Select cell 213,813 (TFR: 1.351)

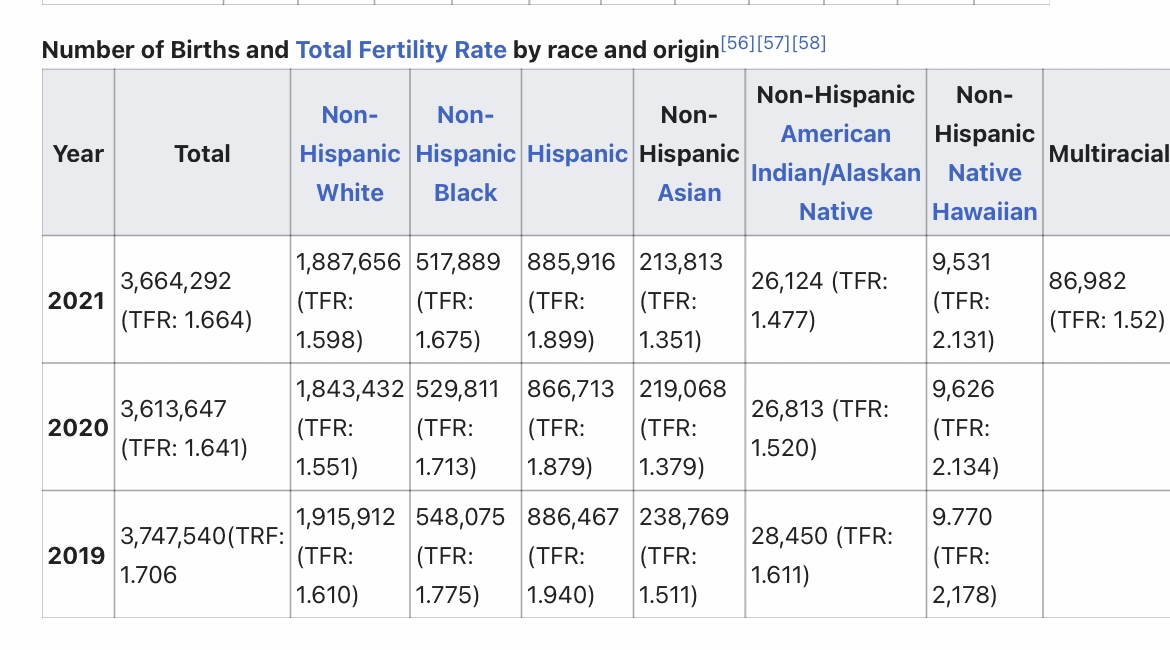tap(689, 300)
